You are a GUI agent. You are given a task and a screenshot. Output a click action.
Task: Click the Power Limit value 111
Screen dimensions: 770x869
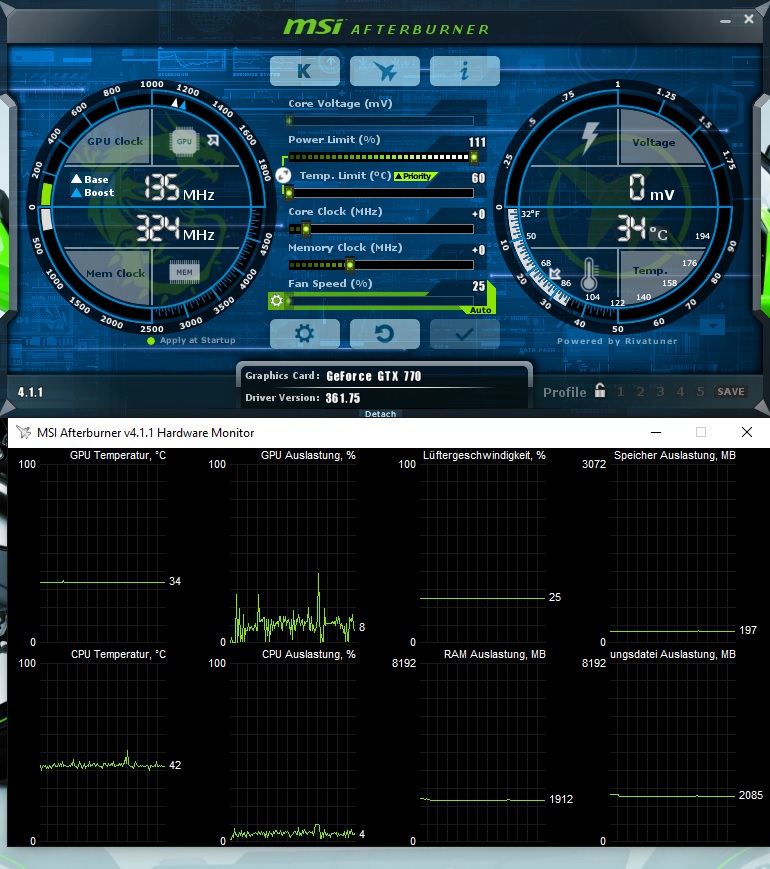pyautogui.click(x=477, y=142)
